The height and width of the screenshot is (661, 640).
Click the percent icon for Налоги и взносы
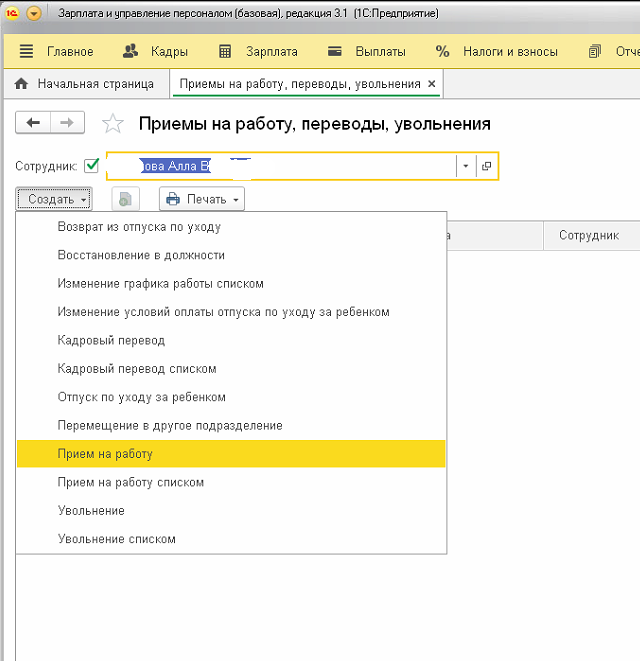click(x=442, y=51)
